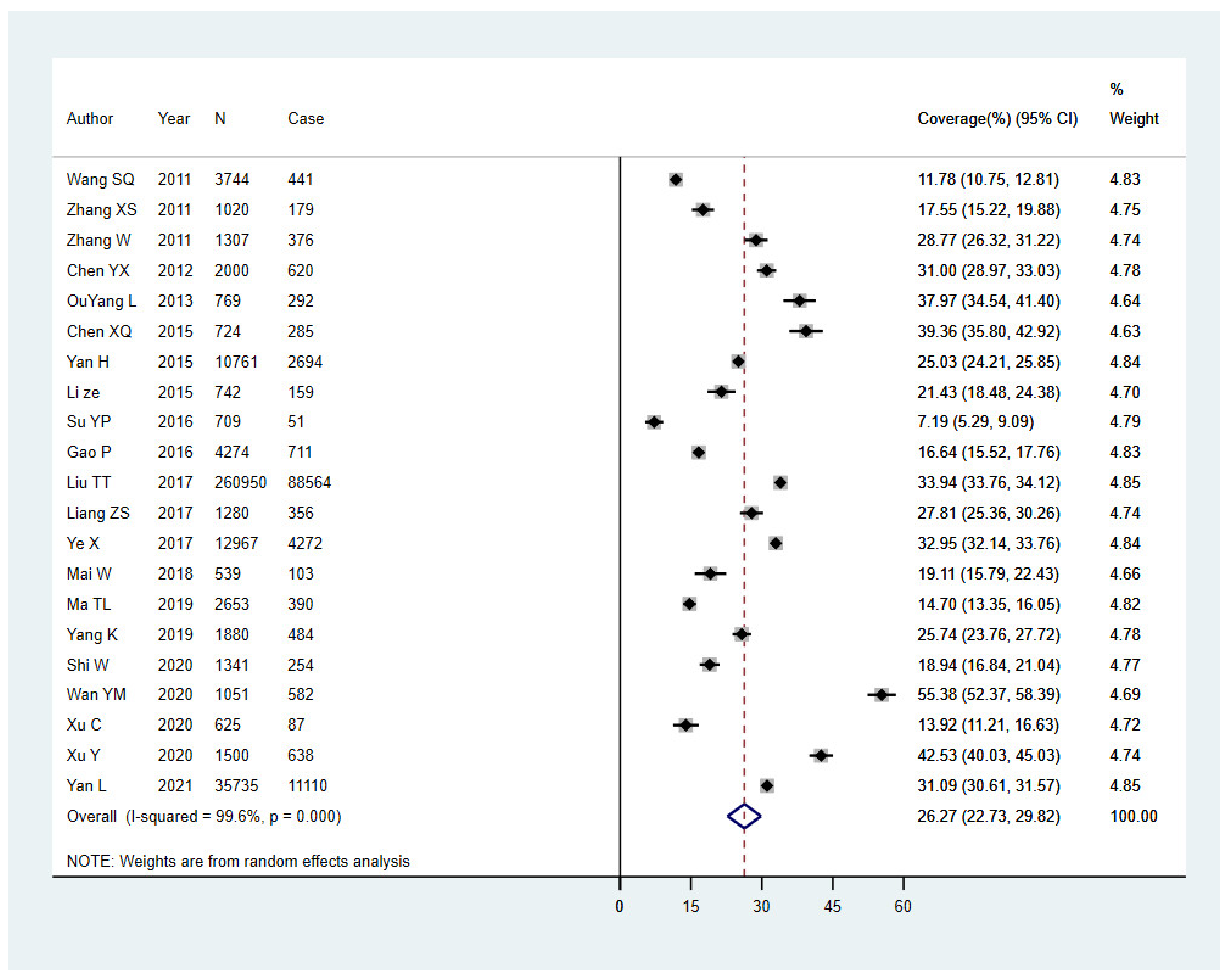
Task: Click the Wan YM data point marker
Action: coord(882,695)
